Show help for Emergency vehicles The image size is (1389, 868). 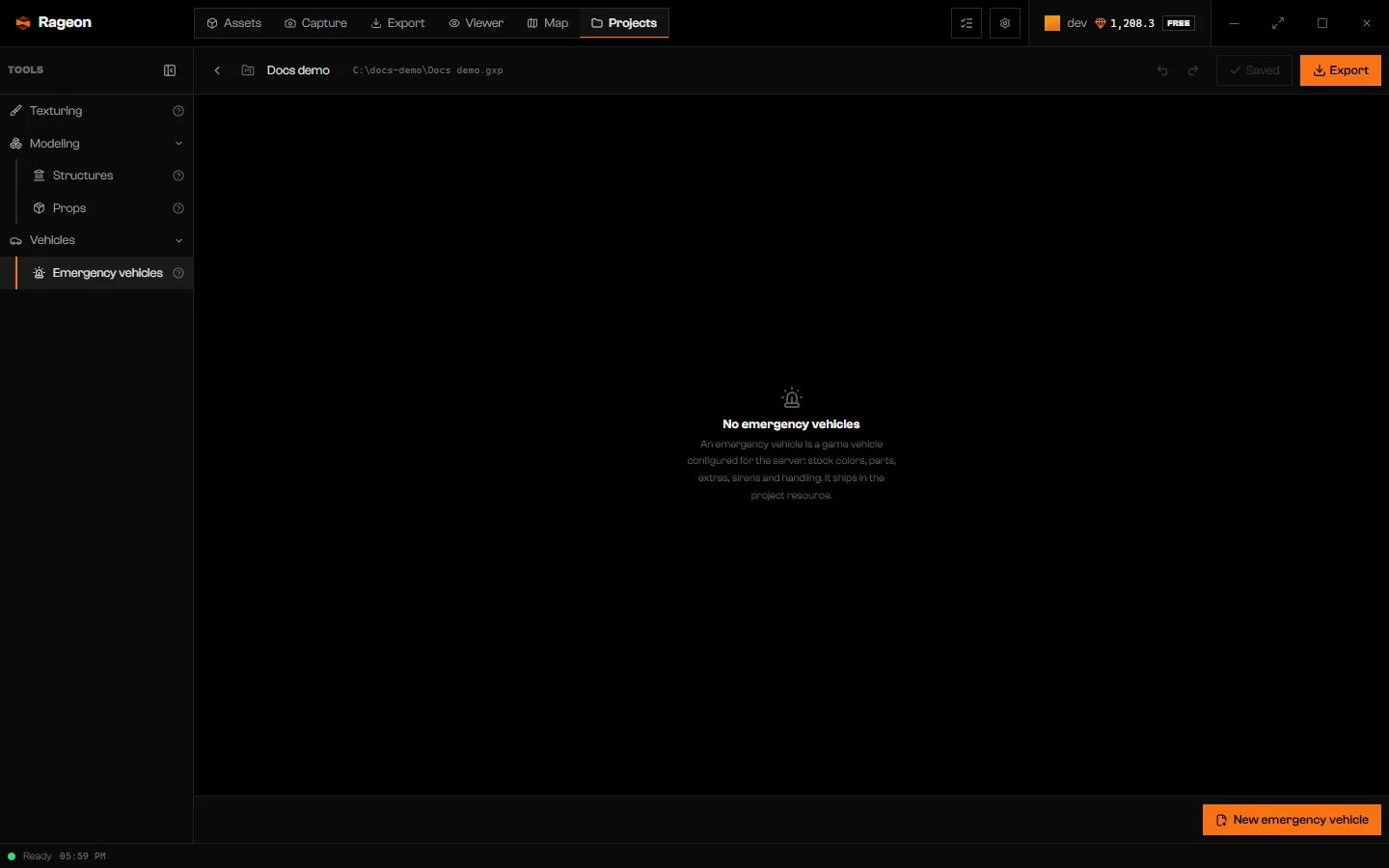[x=178, y=273]
